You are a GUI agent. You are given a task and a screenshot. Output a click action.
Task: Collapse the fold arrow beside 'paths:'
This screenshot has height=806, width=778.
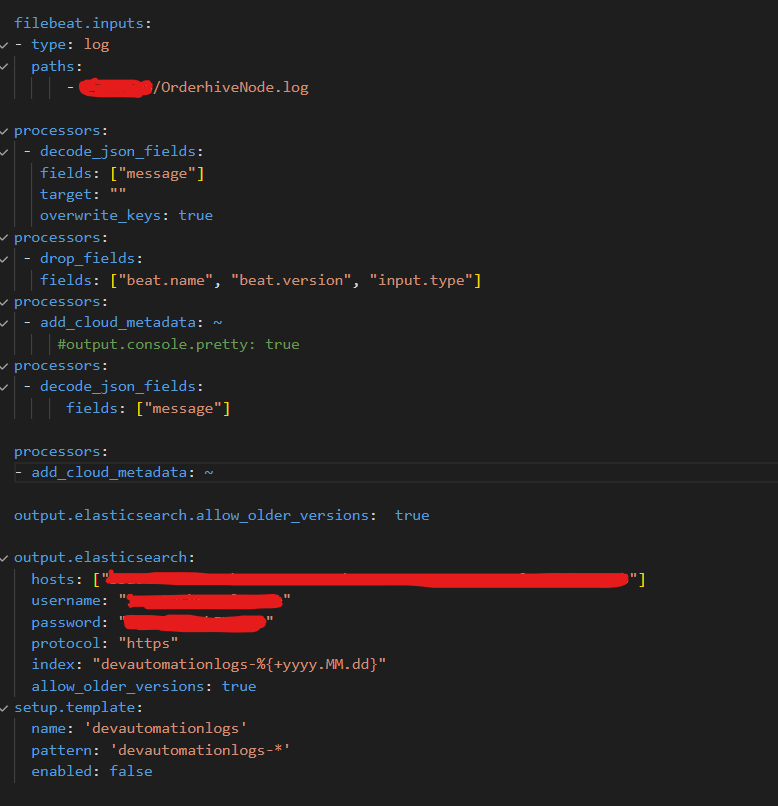4,67
